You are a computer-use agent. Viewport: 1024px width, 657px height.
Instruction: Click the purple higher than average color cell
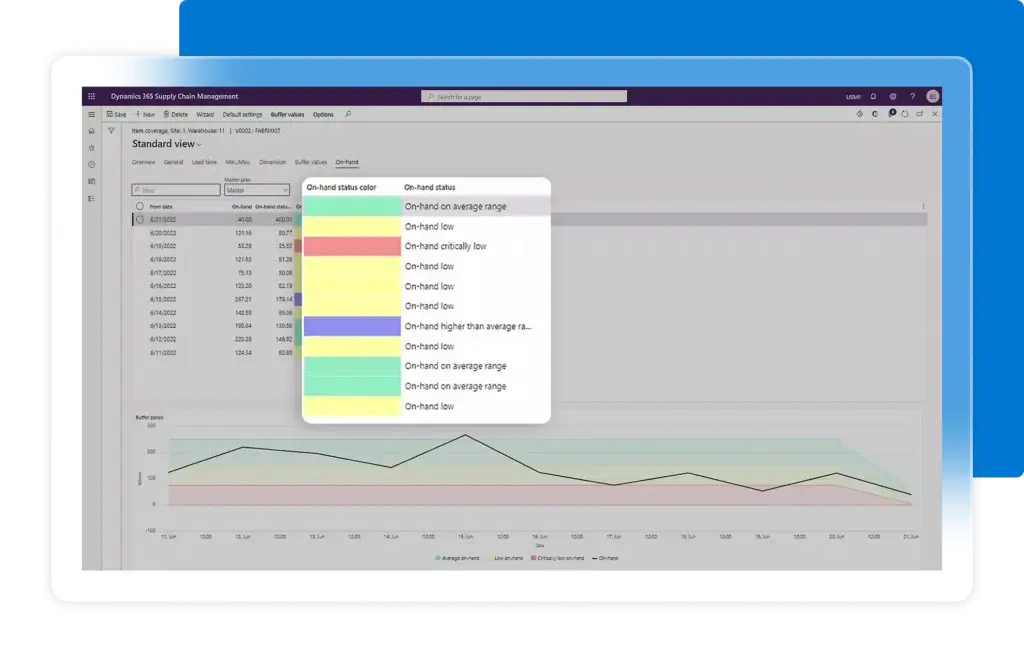[x=352, y=326]
